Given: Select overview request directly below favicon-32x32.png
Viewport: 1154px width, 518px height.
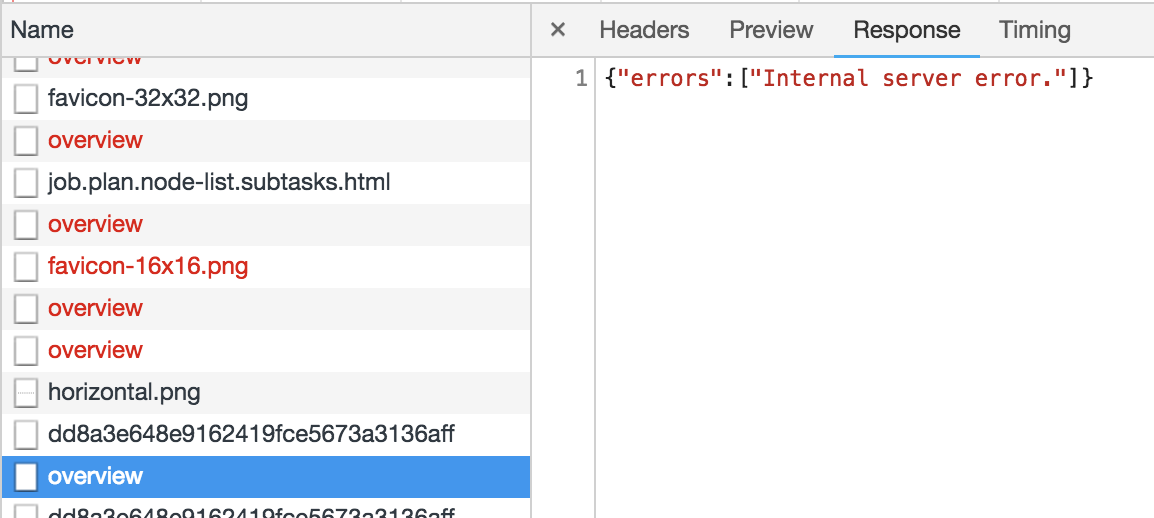Looking at the screenshot, I should click(95, 141).
